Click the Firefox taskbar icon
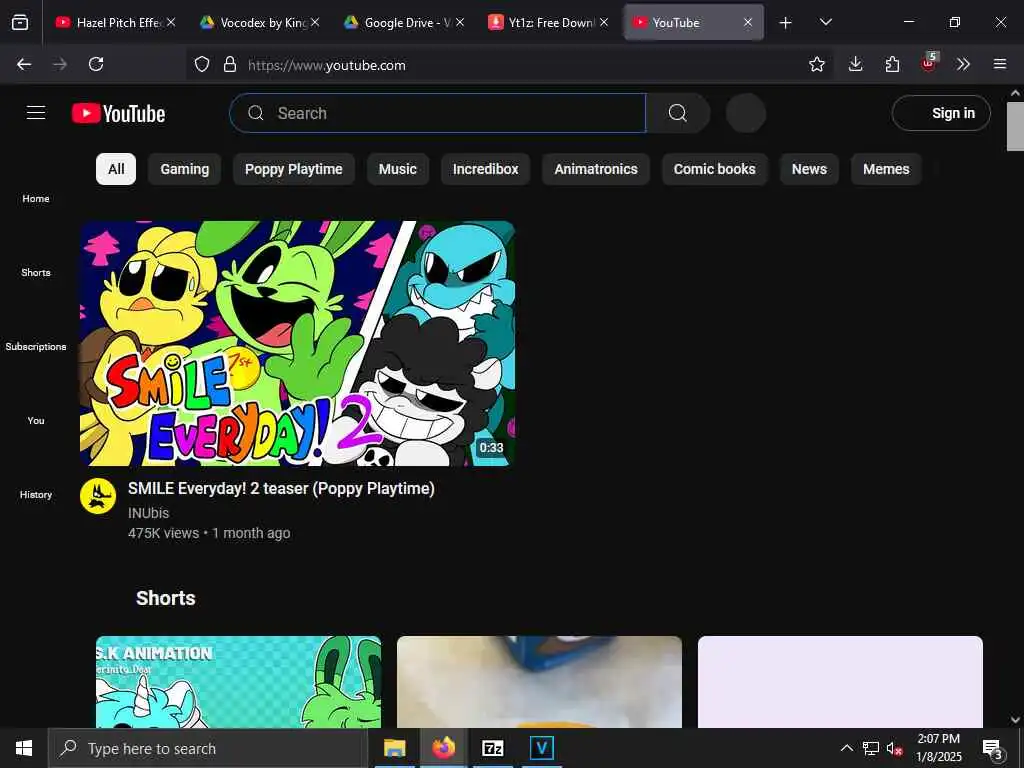This screenshot has width=1024, height=768. click(x=443, y=748)
